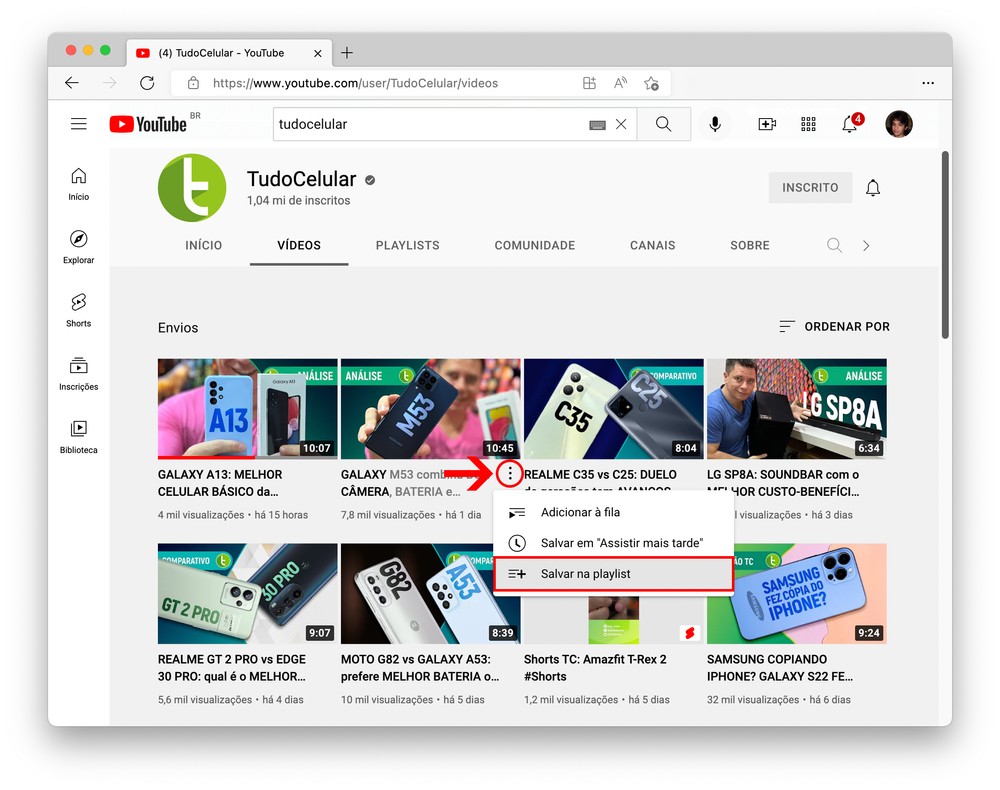Open the LG SP8A SOUNDBAR title link

783,483
